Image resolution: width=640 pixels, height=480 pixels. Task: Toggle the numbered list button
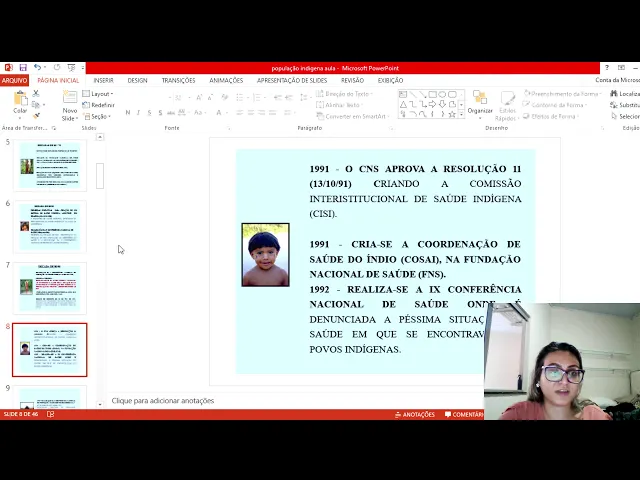tap(257, 98)
